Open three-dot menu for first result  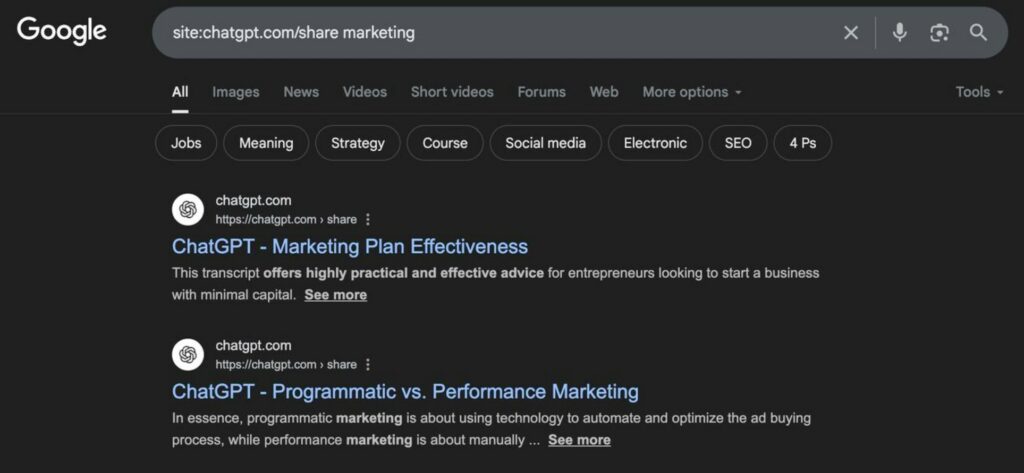coord(368,219)
